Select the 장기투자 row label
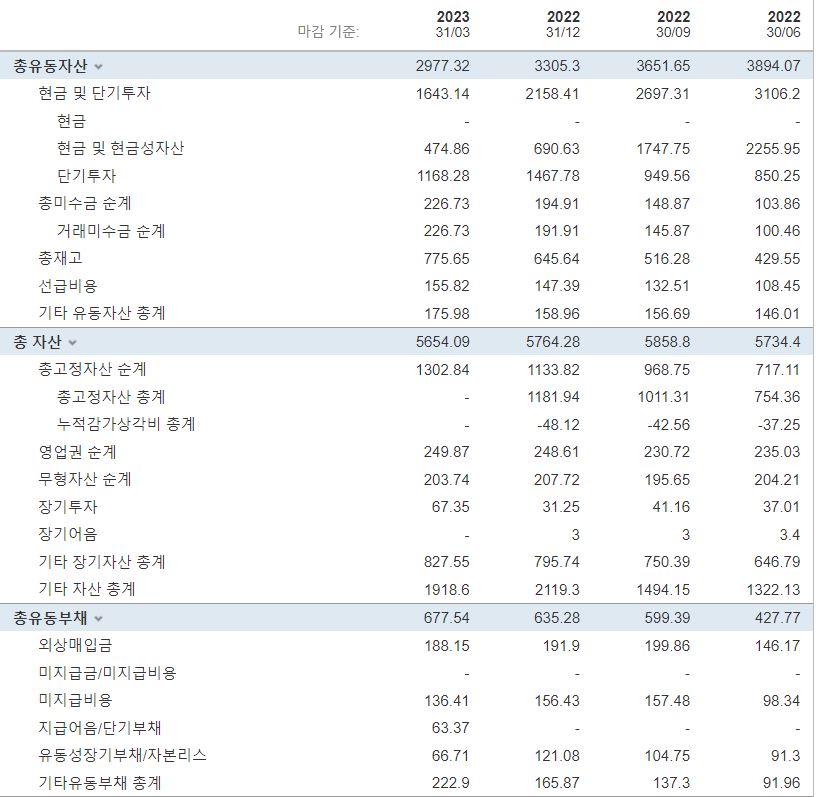This screenshot has height=797, width=816. 68,507
